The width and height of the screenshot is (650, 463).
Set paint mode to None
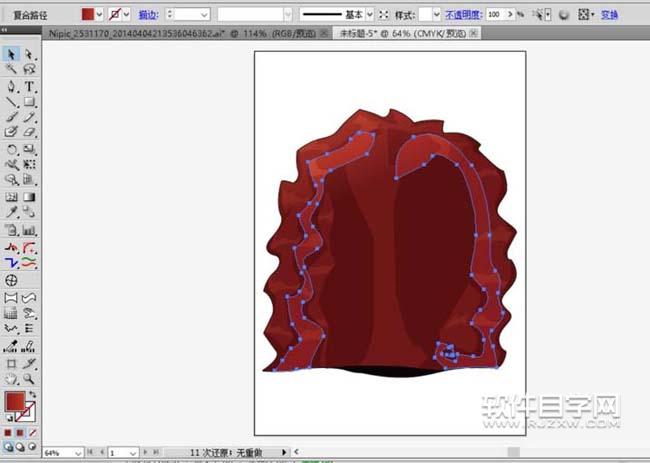point(33,432)
